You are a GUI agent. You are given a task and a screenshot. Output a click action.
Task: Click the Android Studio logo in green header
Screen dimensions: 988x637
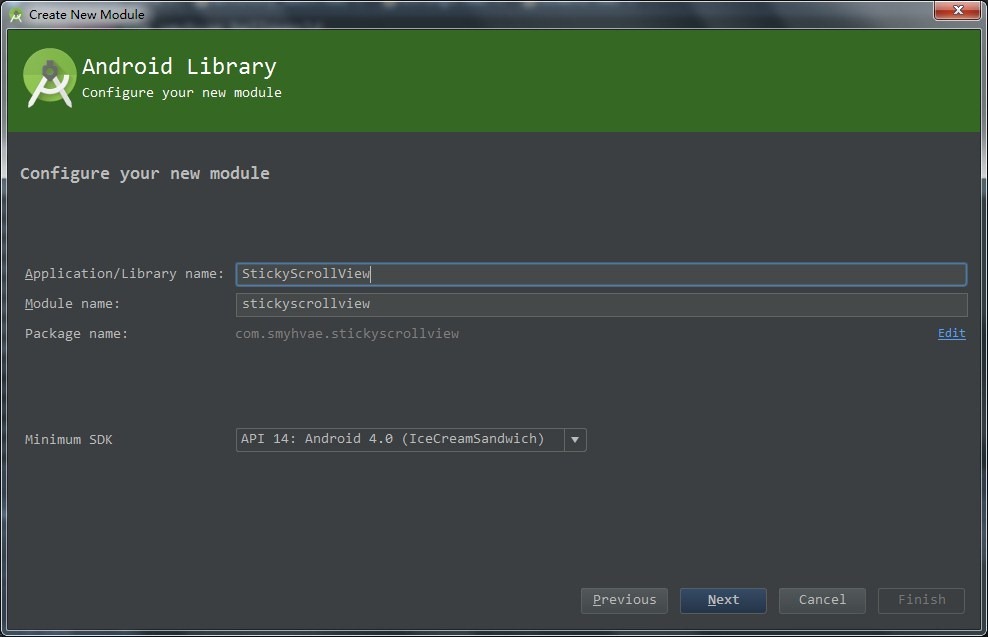pos(49,78)
